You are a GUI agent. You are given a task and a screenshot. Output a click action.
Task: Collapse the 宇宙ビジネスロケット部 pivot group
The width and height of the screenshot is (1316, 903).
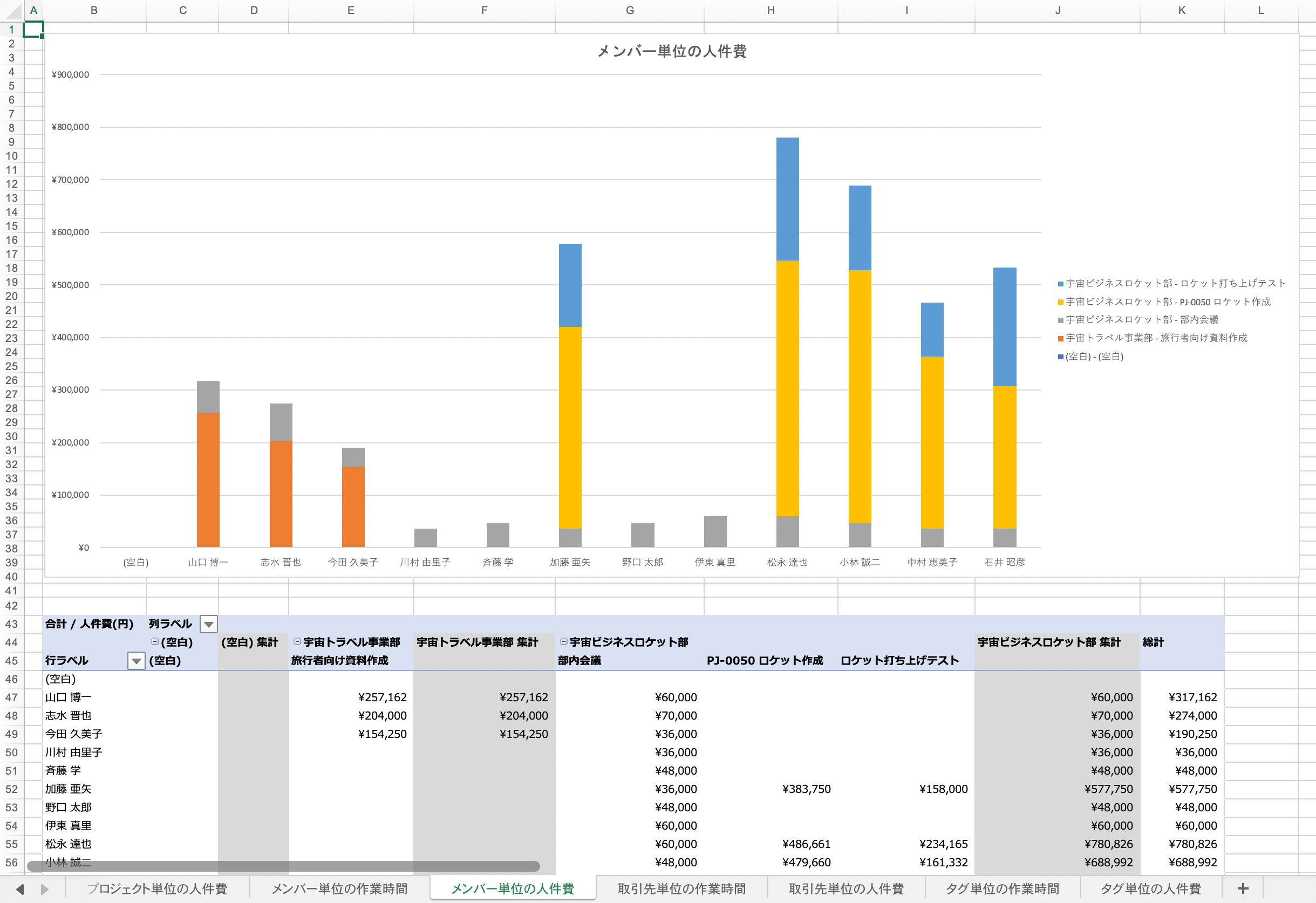pos(563,641)
